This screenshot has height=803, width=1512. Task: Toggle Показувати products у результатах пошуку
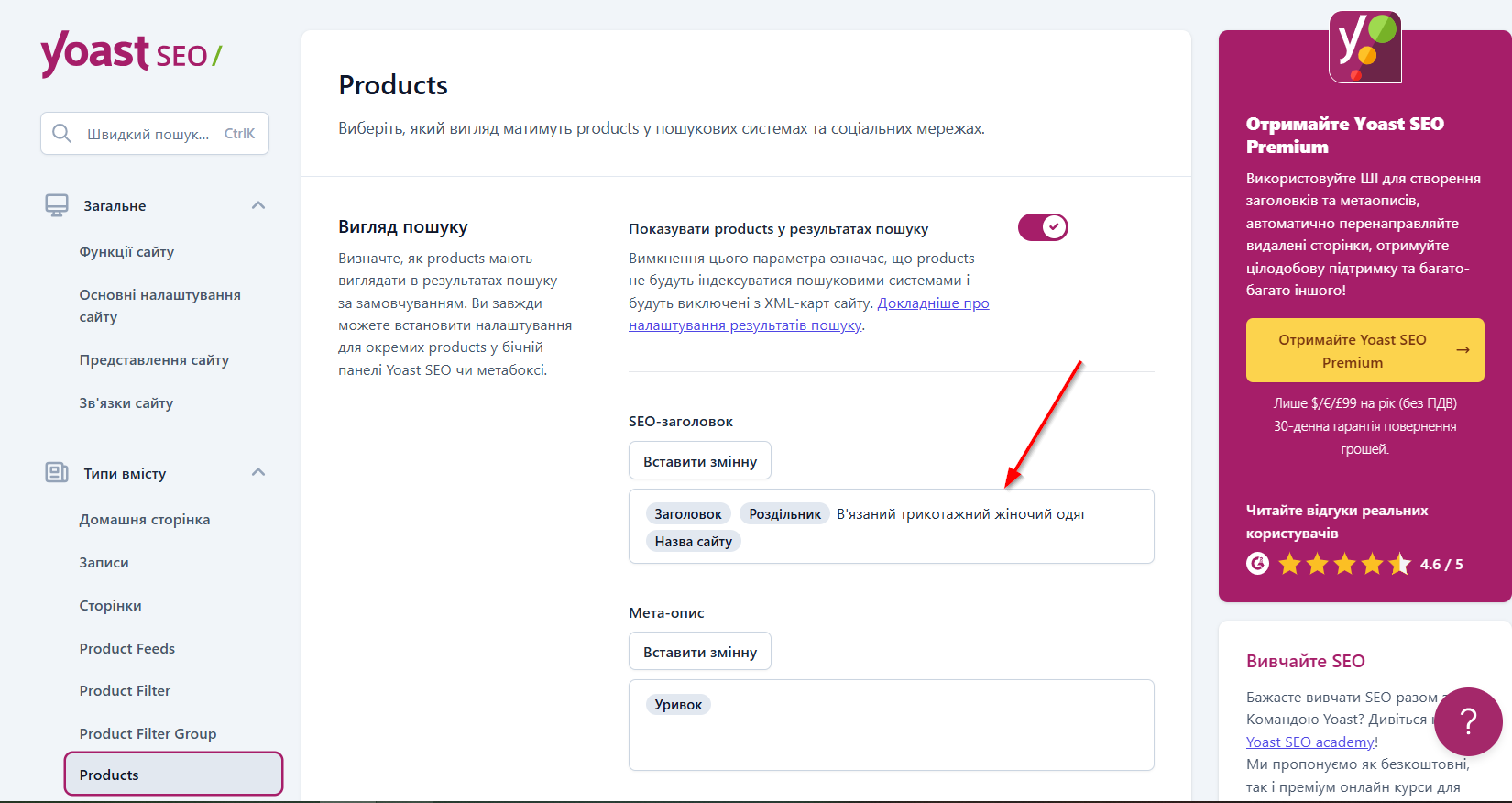(1043, 227)
